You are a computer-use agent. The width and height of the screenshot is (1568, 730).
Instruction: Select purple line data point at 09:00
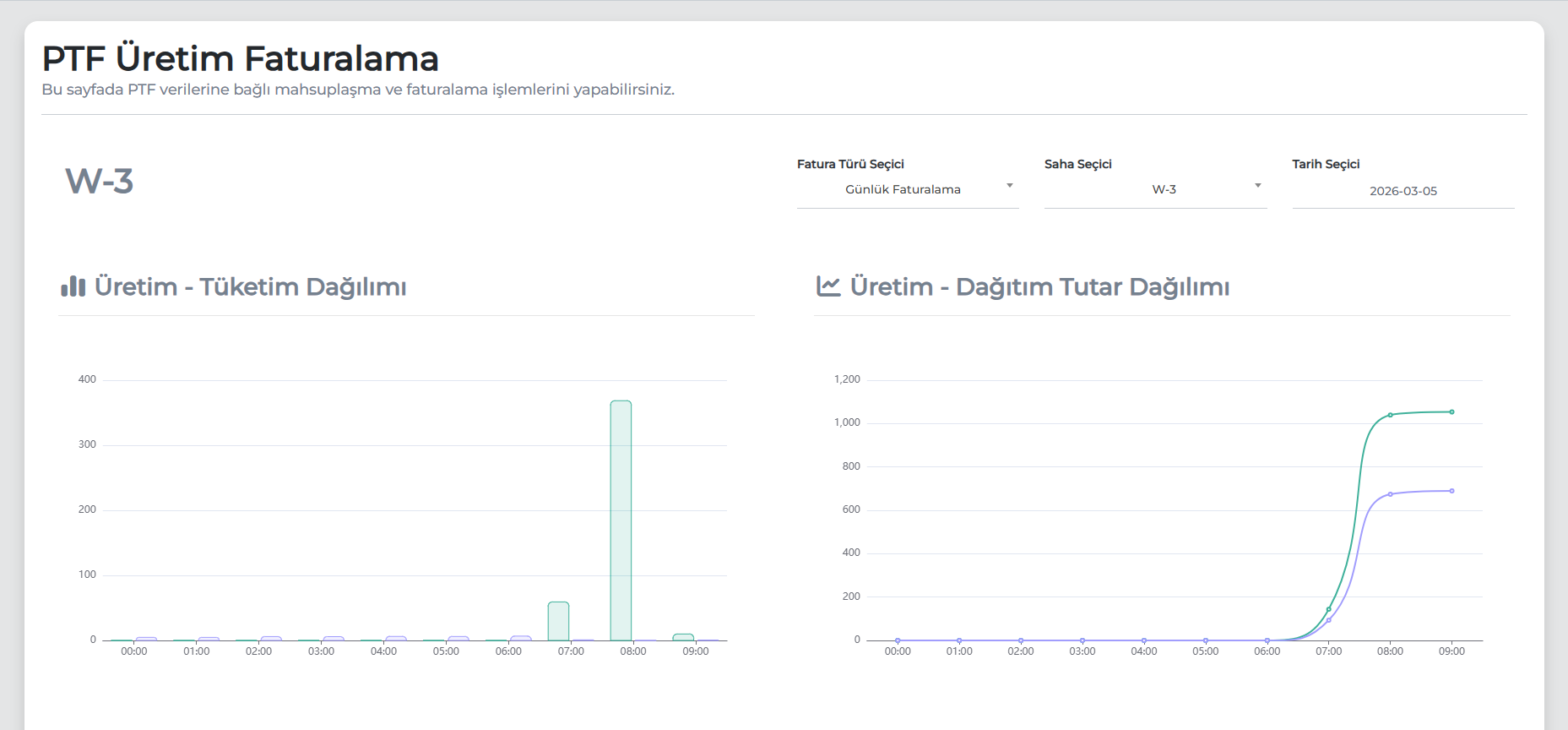1451,491
